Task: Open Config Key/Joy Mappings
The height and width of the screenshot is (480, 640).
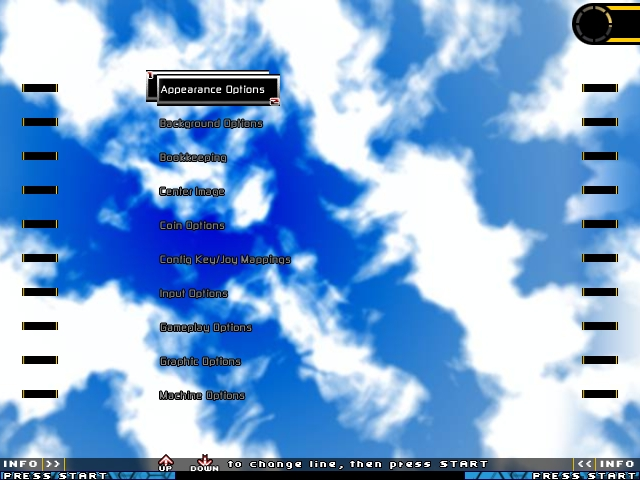Action: click(x=225, y=259)
